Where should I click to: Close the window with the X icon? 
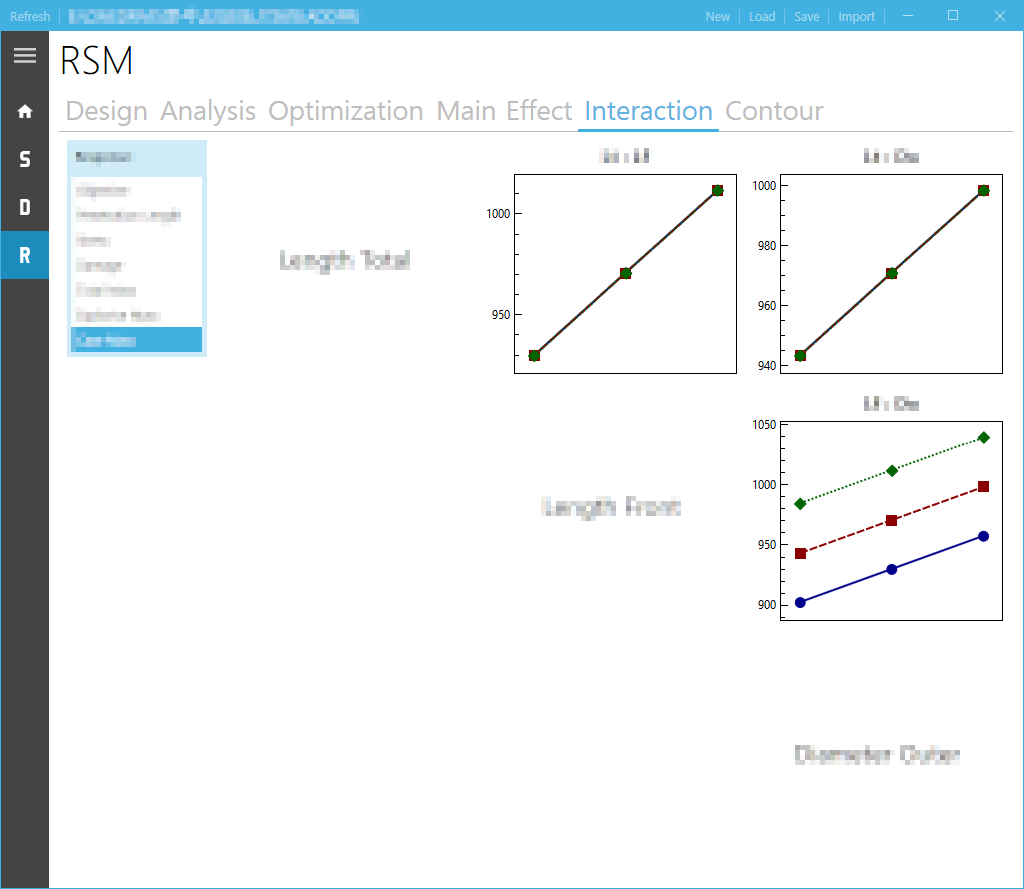(999, 16)
